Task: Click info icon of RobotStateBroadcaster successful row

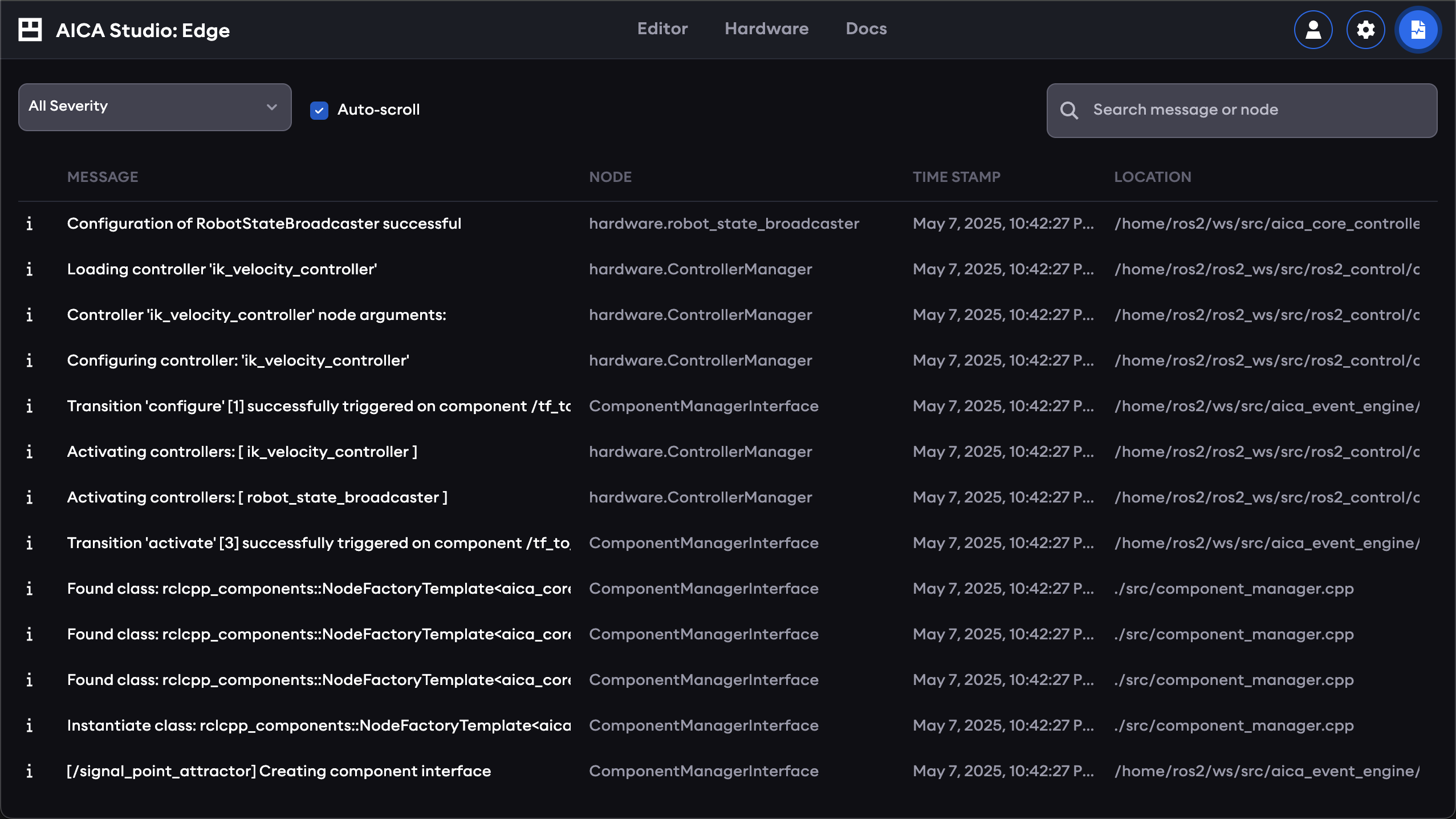Action: point(30,224)
